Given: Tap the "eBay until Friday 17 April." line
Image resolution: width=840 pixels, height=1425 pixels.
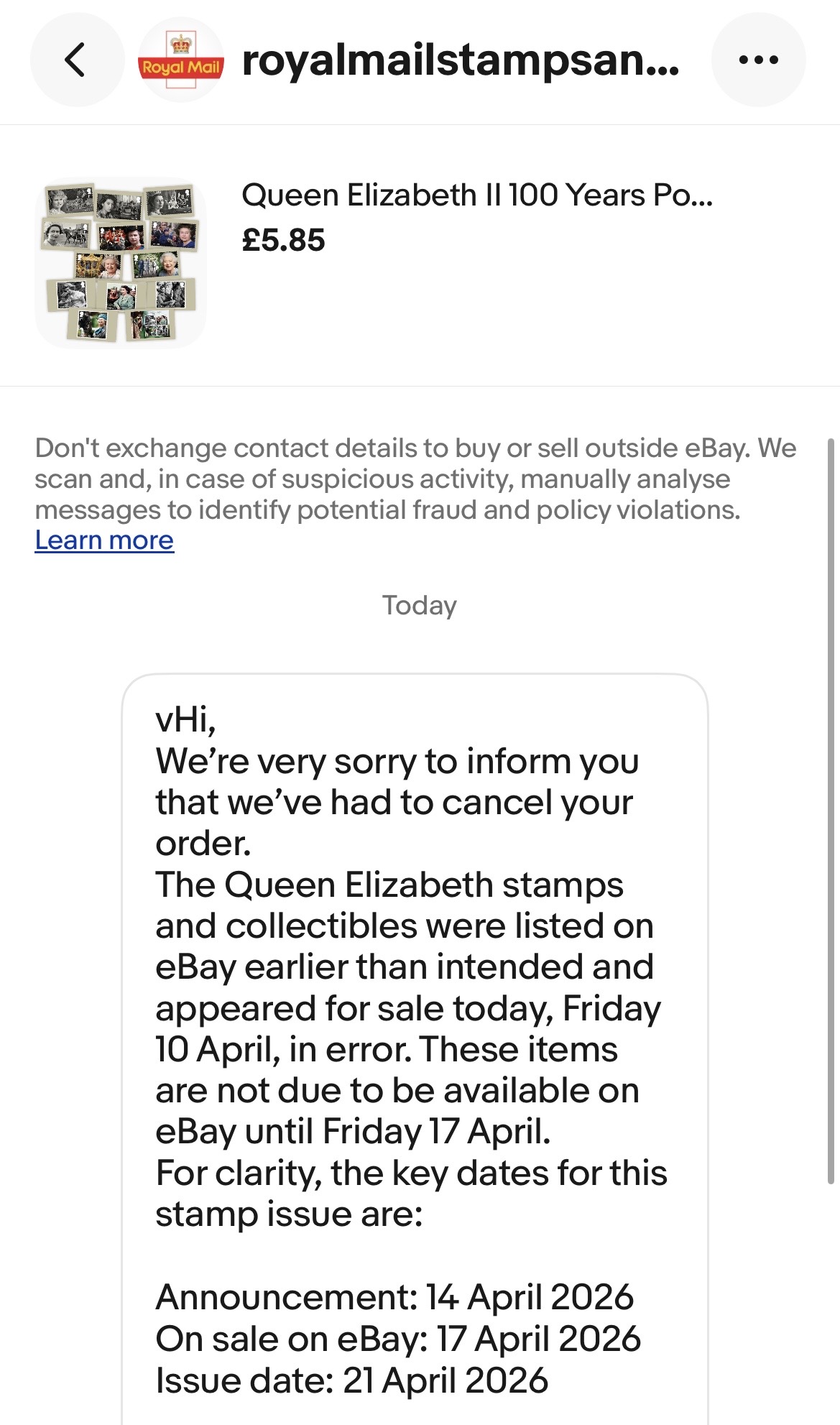Looking at the screenshot, I should coord(353,1131).
